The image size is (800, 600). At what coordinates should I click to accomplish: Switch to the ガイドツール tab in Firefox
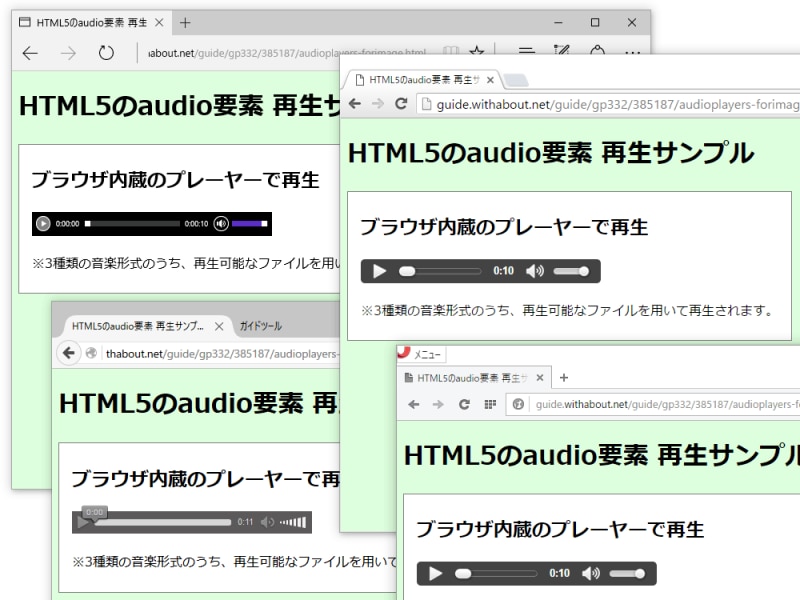point(261,326)
